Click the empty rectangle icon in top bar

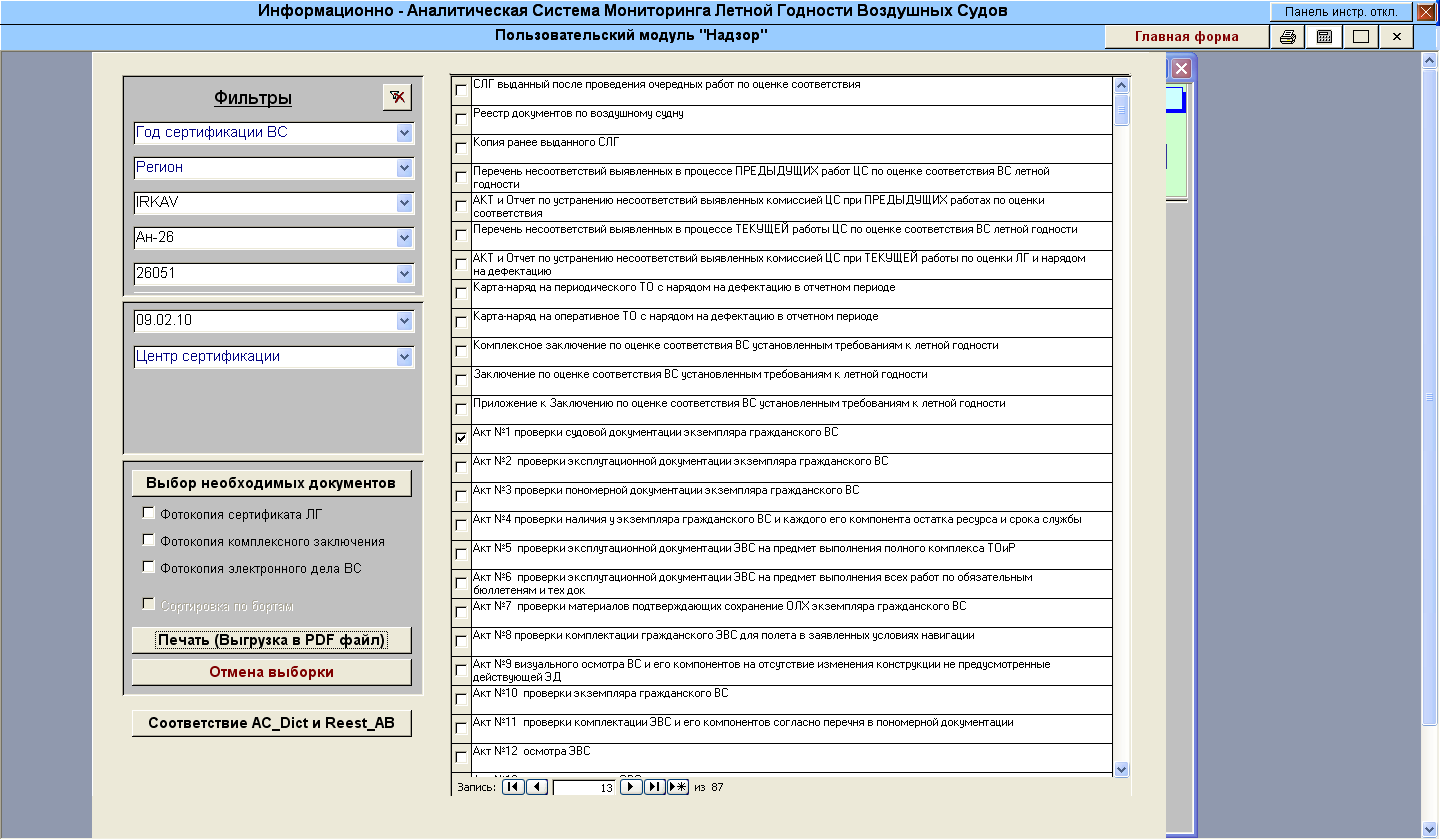click(x=1360, y=37)
